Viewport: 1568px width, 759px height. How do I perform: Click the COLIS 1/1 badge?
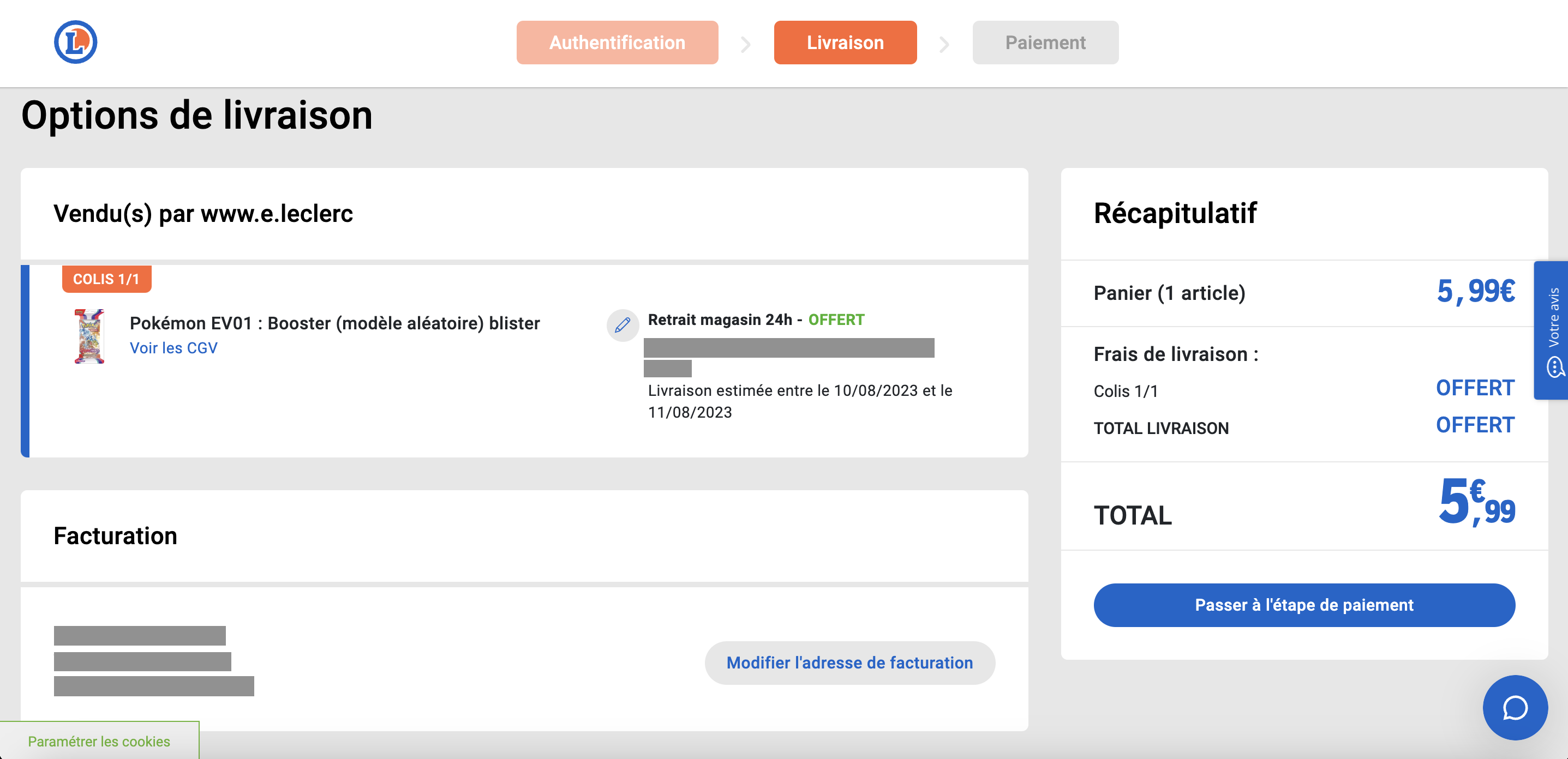pyautogui.click(x=106, y=279)
